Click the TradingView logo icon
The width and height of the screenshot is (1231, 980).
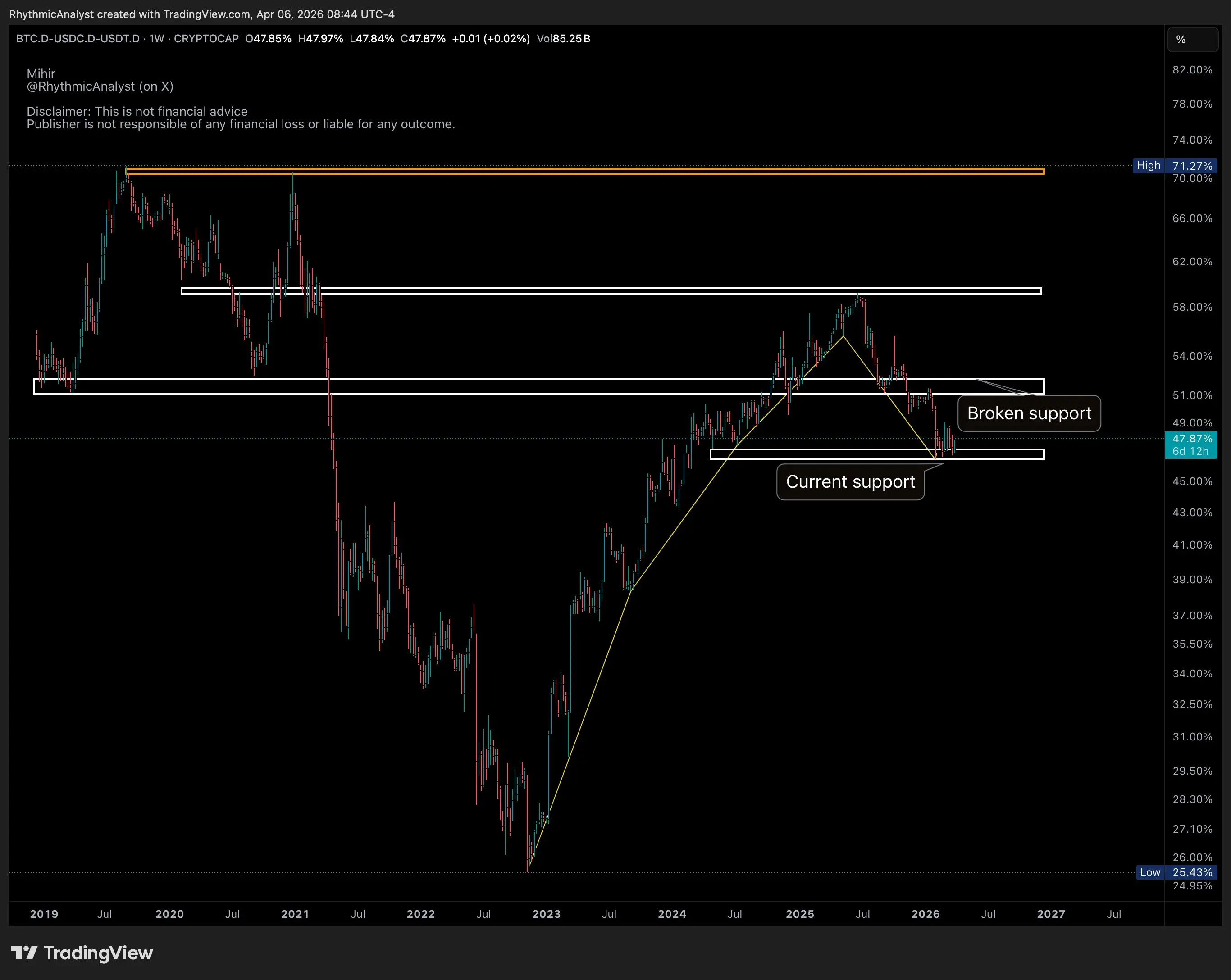tap(24, 953)
